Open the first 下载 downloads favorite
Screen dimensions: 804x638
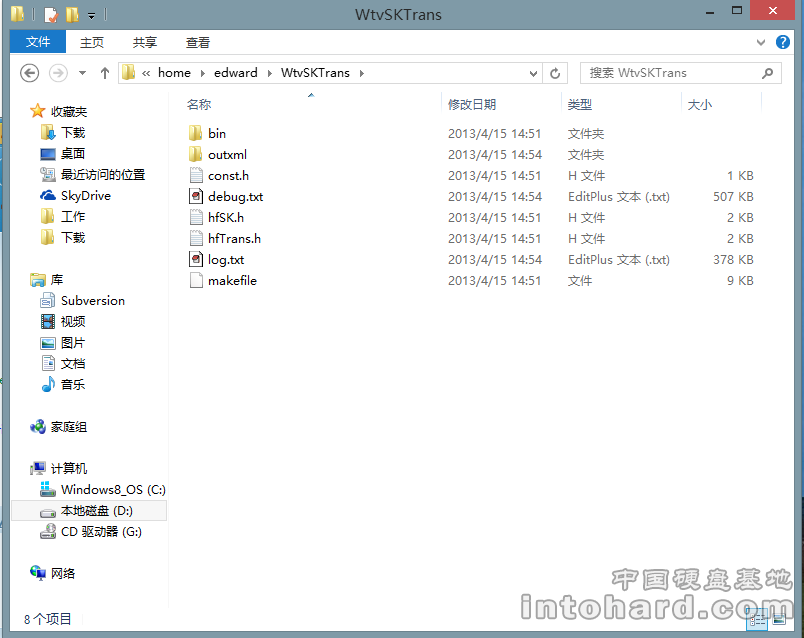tap(73, 133)
